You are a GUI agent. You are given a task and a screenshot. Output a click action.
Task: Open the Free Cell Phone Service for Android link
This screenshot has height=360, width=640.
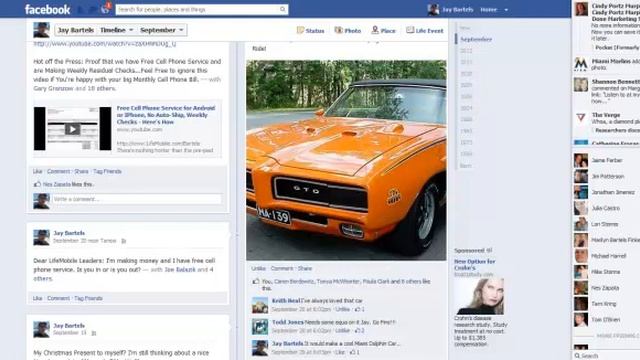point(166,115)
